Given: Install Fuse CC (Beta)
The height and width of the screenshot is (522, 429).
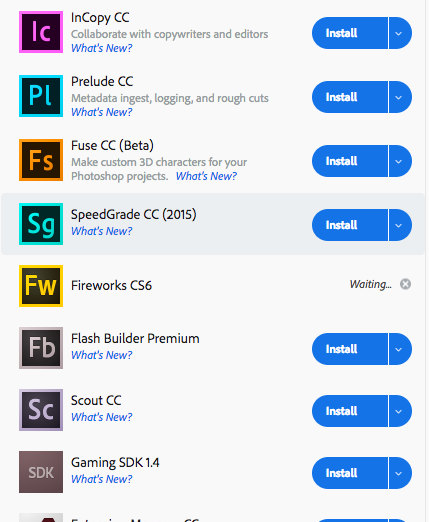Looking at the screenshot, I should tap(350, 161).
